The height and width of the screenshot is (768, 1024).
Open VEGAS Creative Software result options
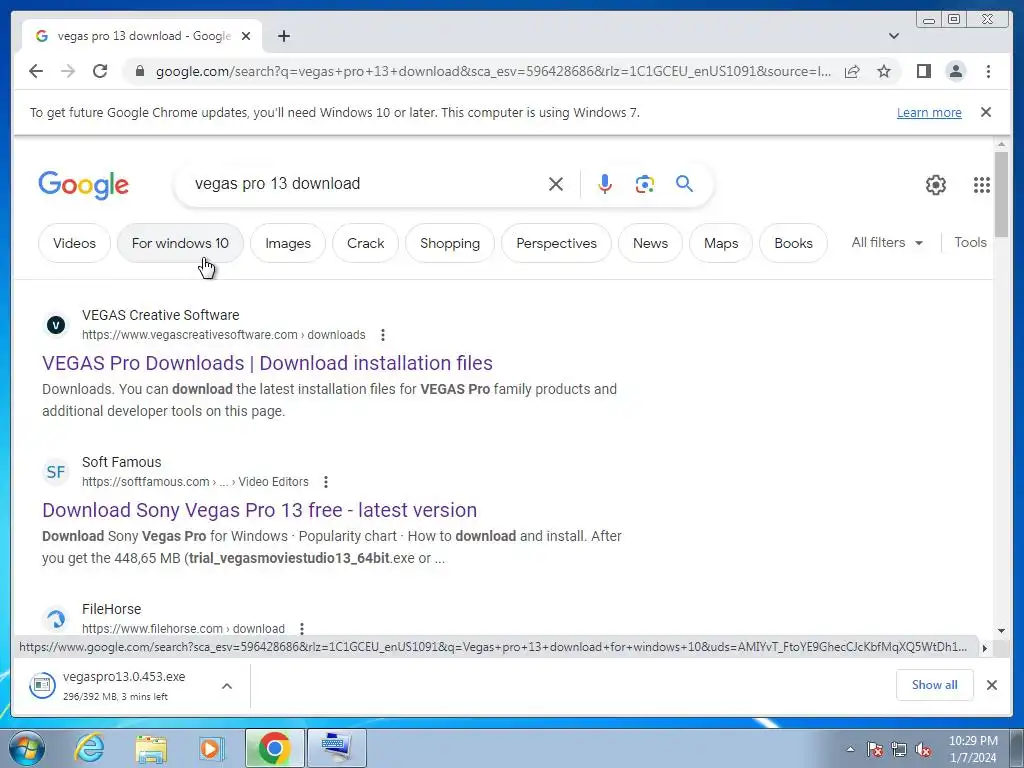[383, 335]
